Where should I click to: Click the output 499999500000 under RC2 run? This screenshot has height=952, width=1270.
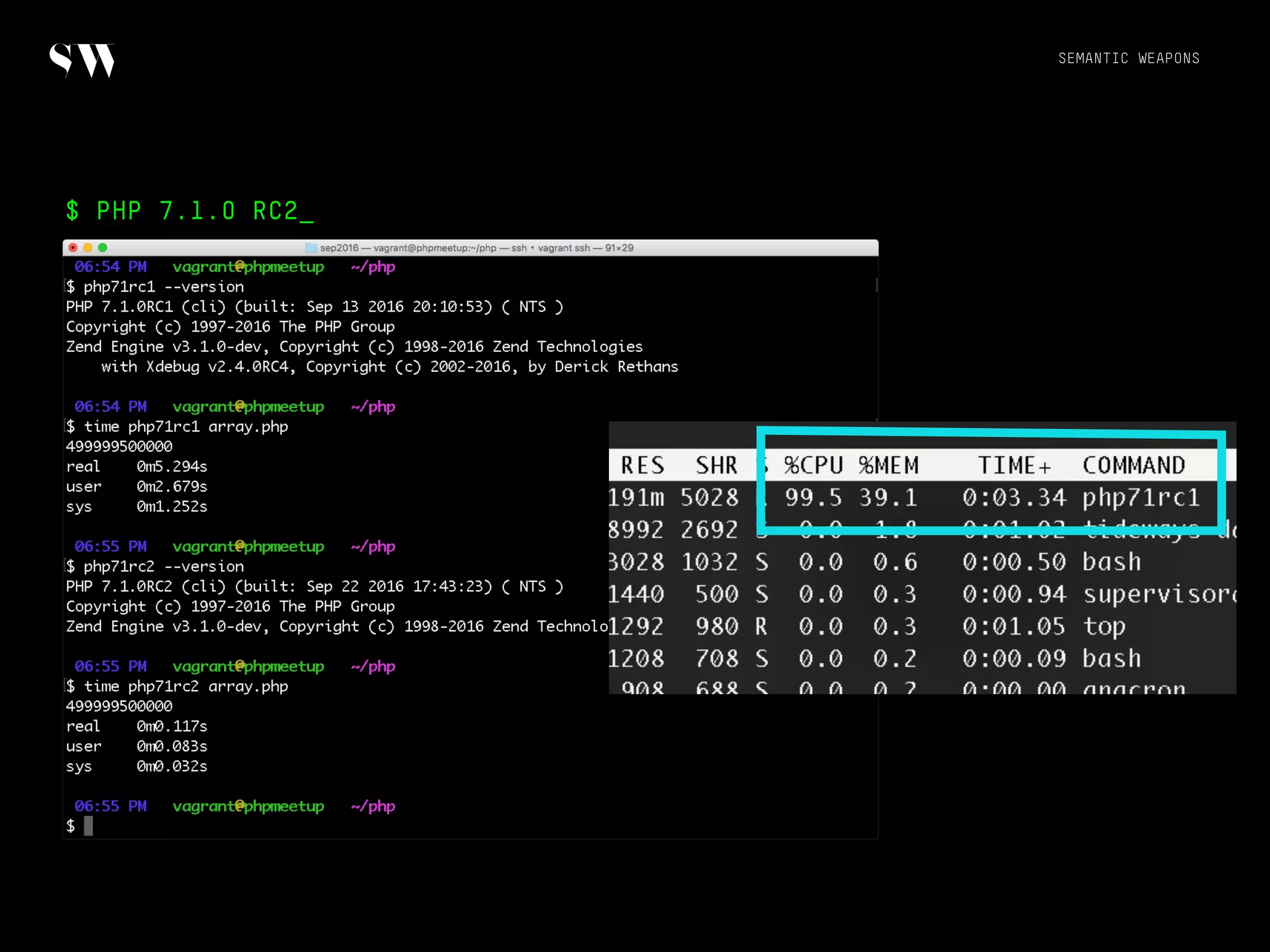click(119, 706)
